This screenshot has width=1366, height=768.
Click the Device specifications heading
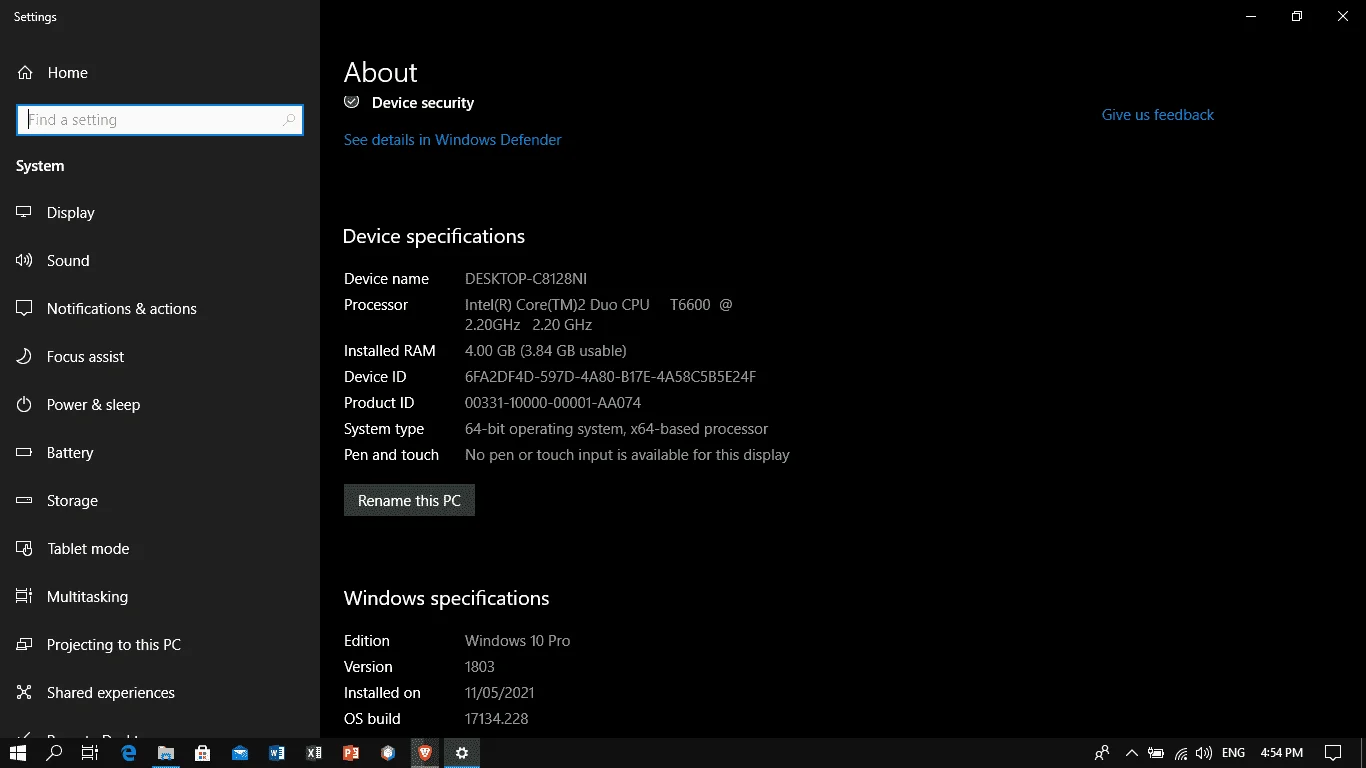pyautogui.click(x=434, y=237)
